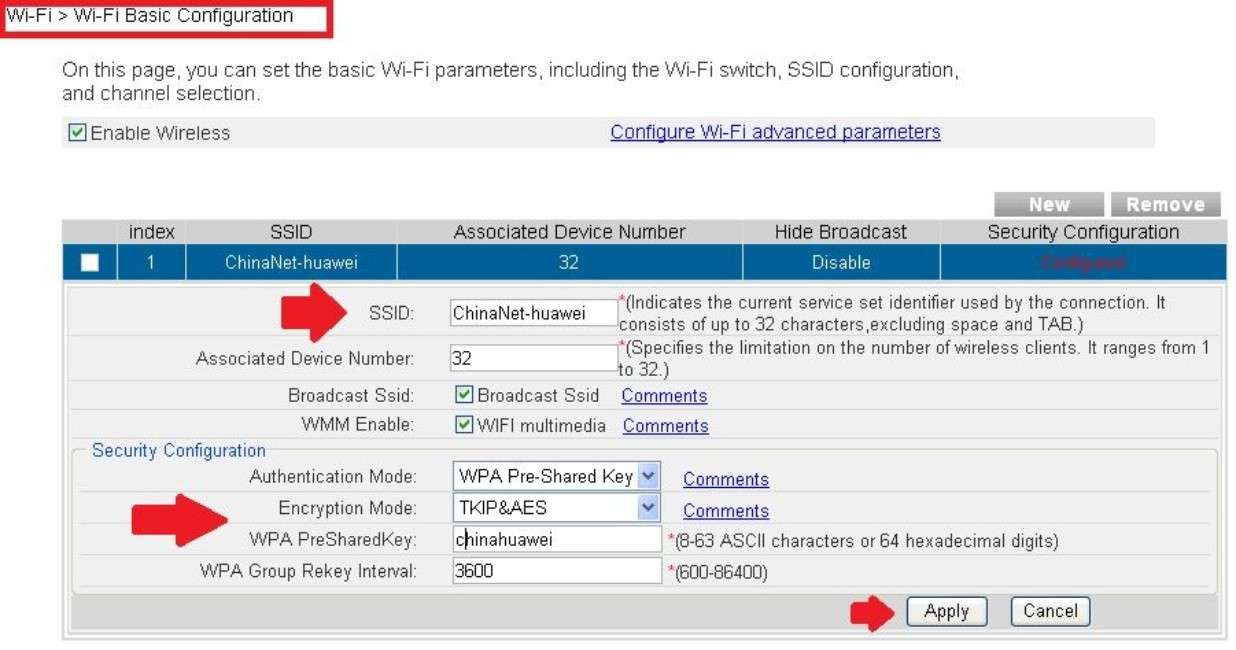
Task: Select the ChinaNet-huawei cell in the table row
Action: coord(291,263)
